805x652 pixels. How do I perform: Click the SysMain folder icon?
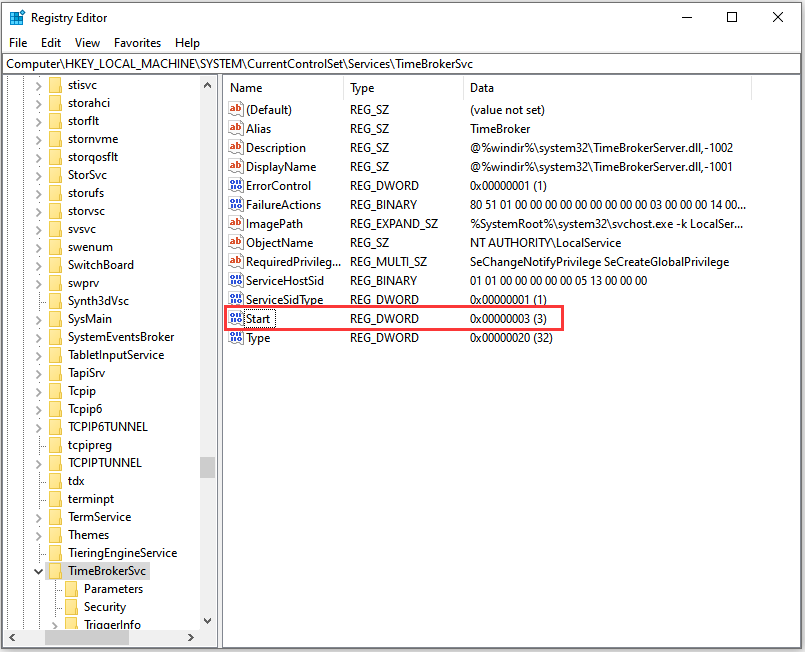click(55, 319)
